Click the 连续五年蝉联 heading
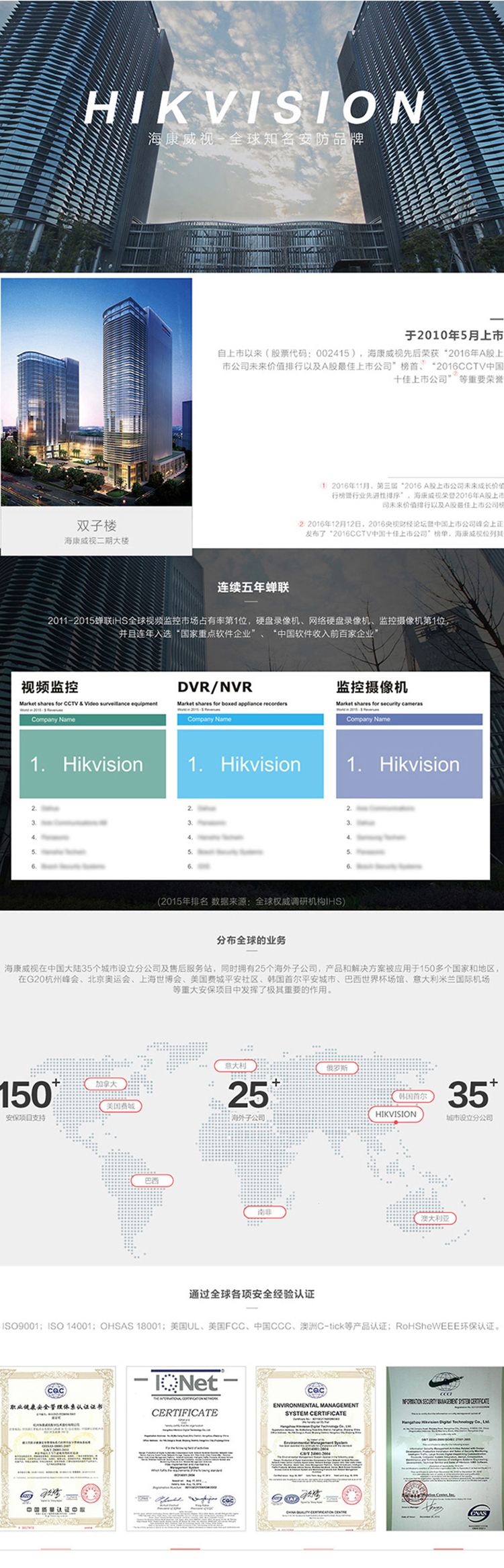 tap(253, 587)
